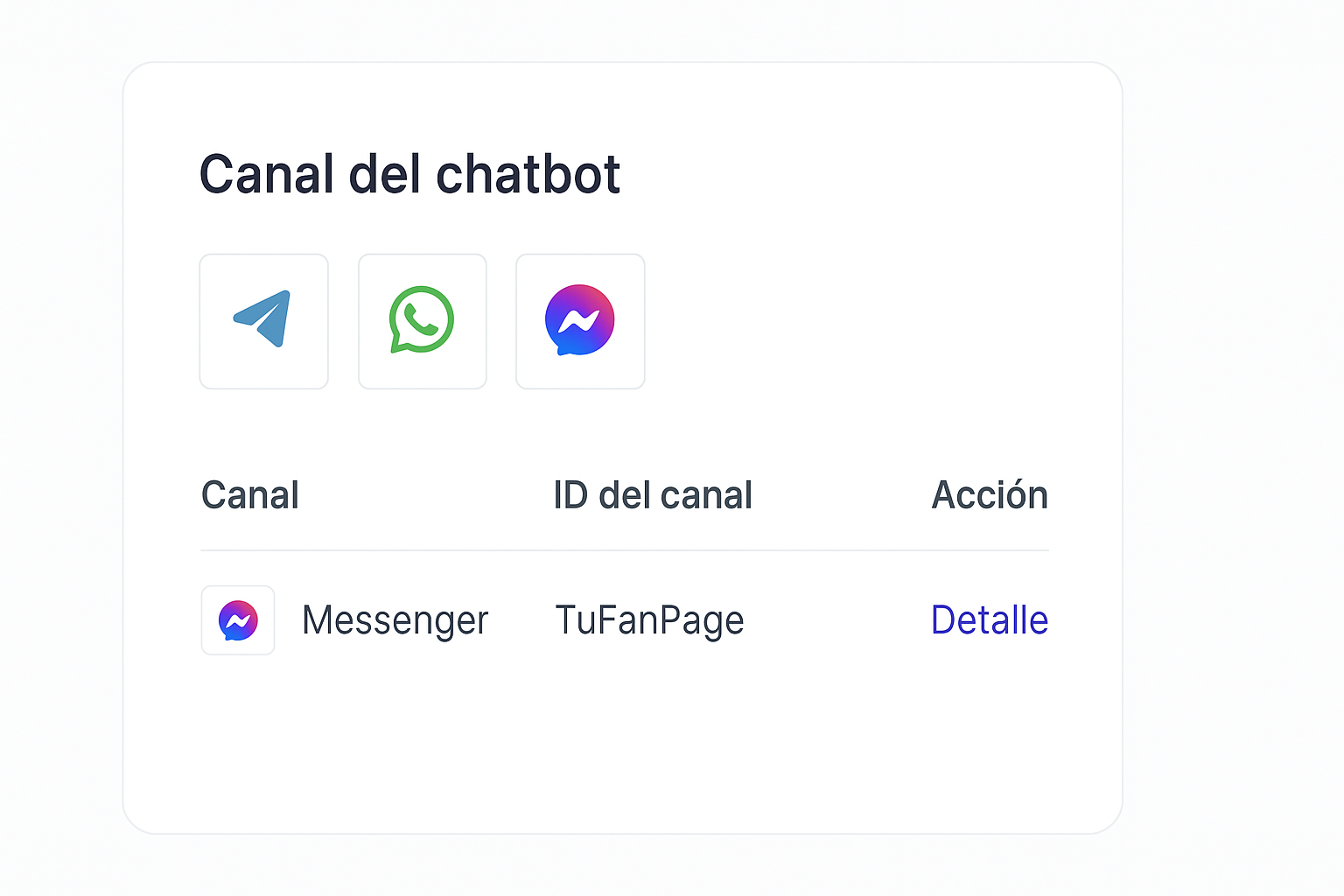This screenshot has width=1344, height=896.
Task: Select the TuFanPage channel ID
Action: pos(649,620)
